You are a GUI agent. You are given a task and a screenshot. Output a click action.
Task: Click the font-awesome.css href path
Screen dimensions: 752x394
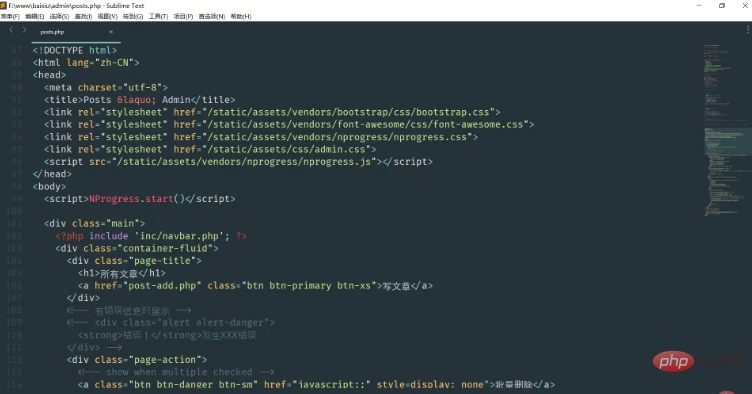point(365,125)
